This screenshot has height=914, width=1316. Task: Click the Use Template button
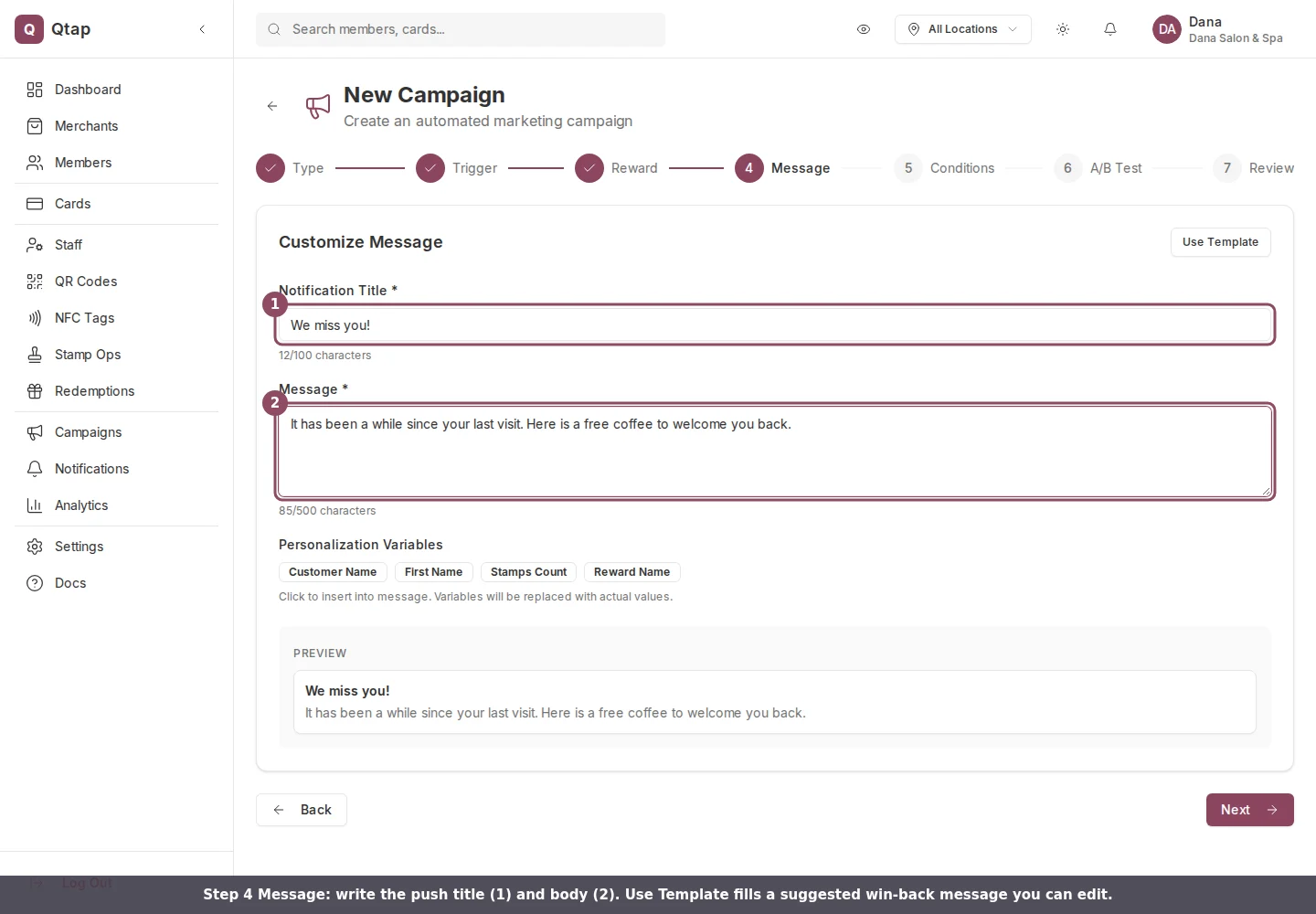[x=1220, y=242]
